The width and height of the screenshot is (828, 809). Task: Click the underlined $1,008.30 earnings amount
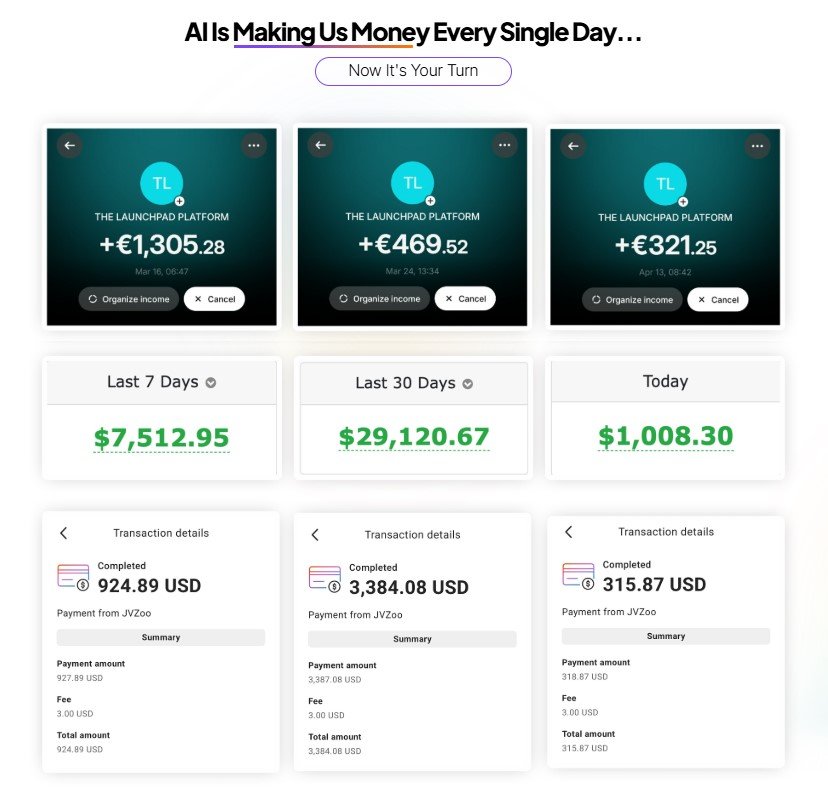pos(664,436)
